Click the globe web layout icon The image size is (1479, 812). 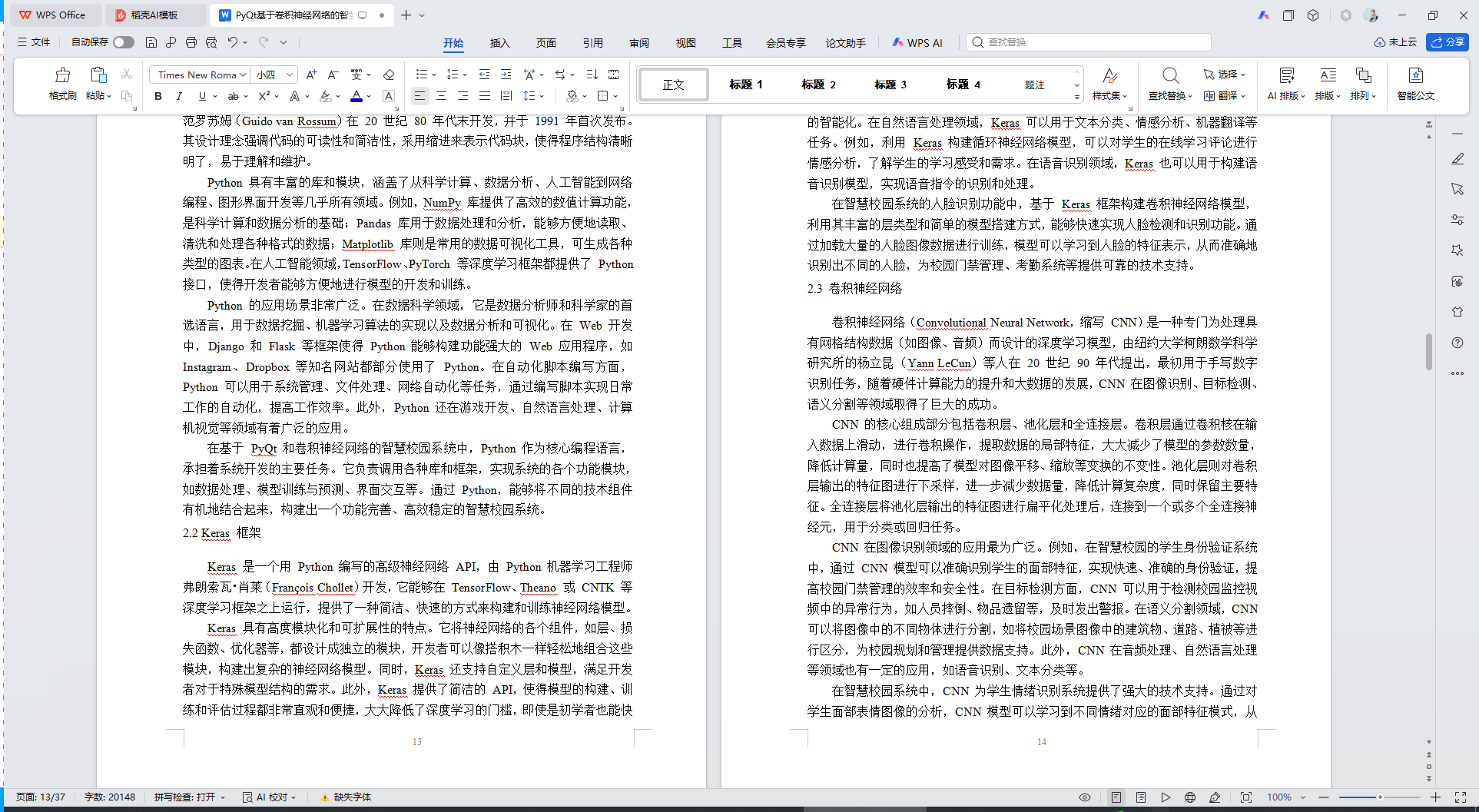1190,797
